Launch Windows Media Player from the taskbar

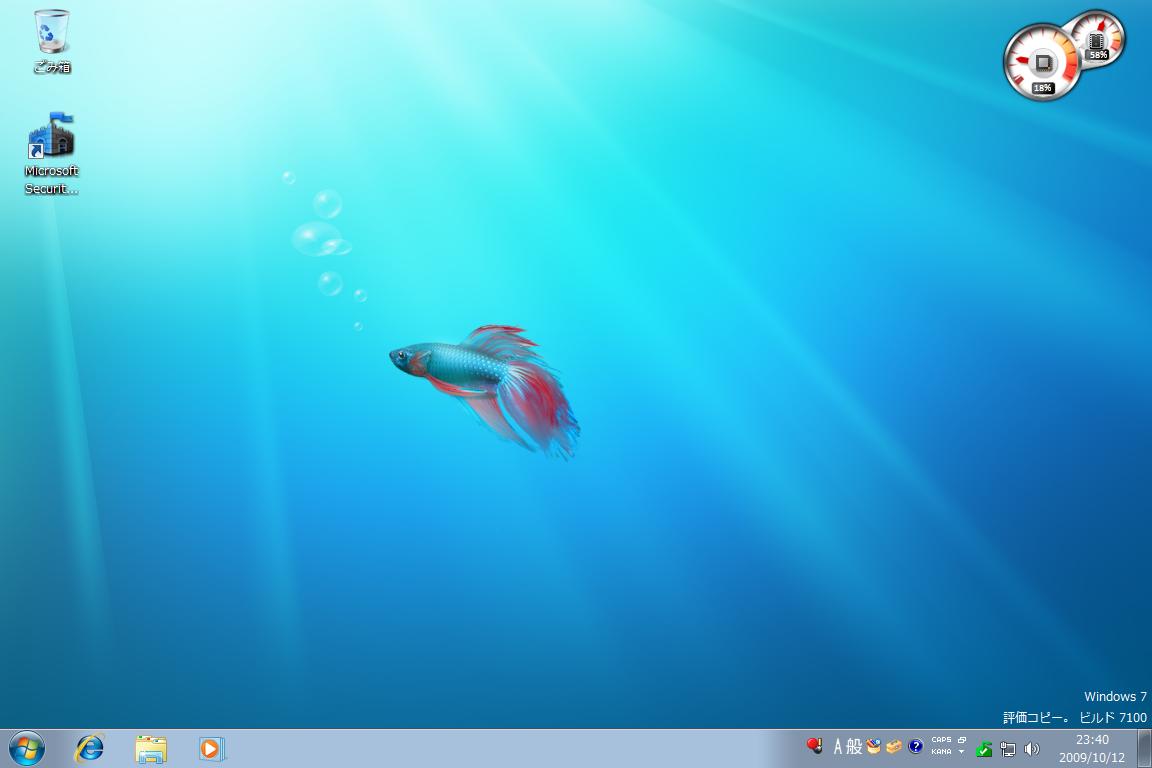(x=211, y=748)
